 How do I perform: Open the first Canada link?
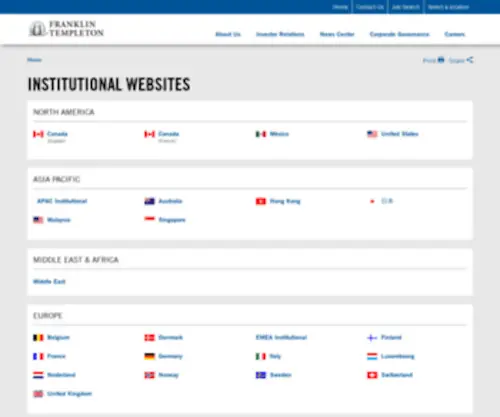[57, 134]
